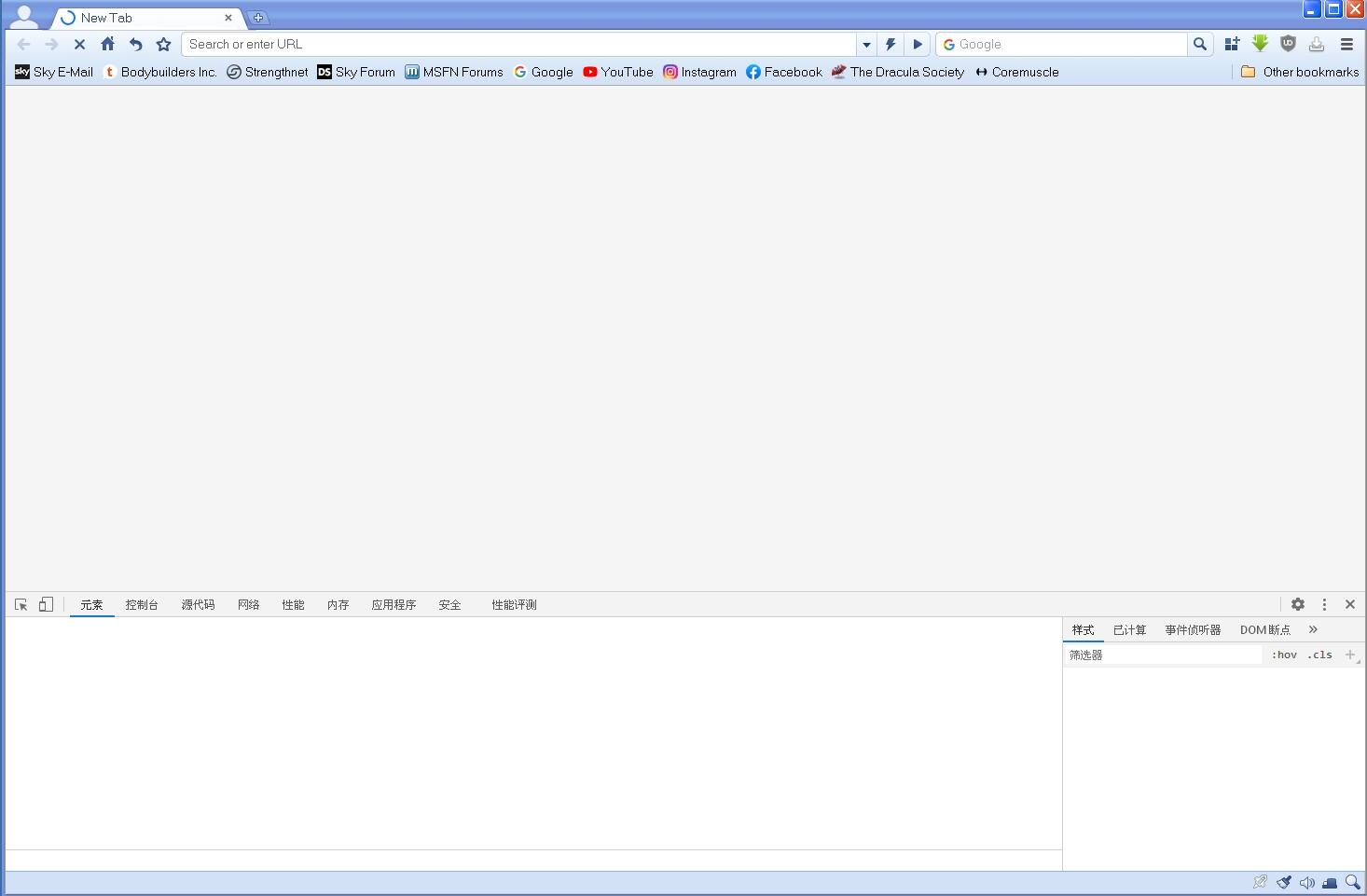Open the YouTube bookmark
The width and height of the screenshot is (1367, 896).
click(618, 72)
